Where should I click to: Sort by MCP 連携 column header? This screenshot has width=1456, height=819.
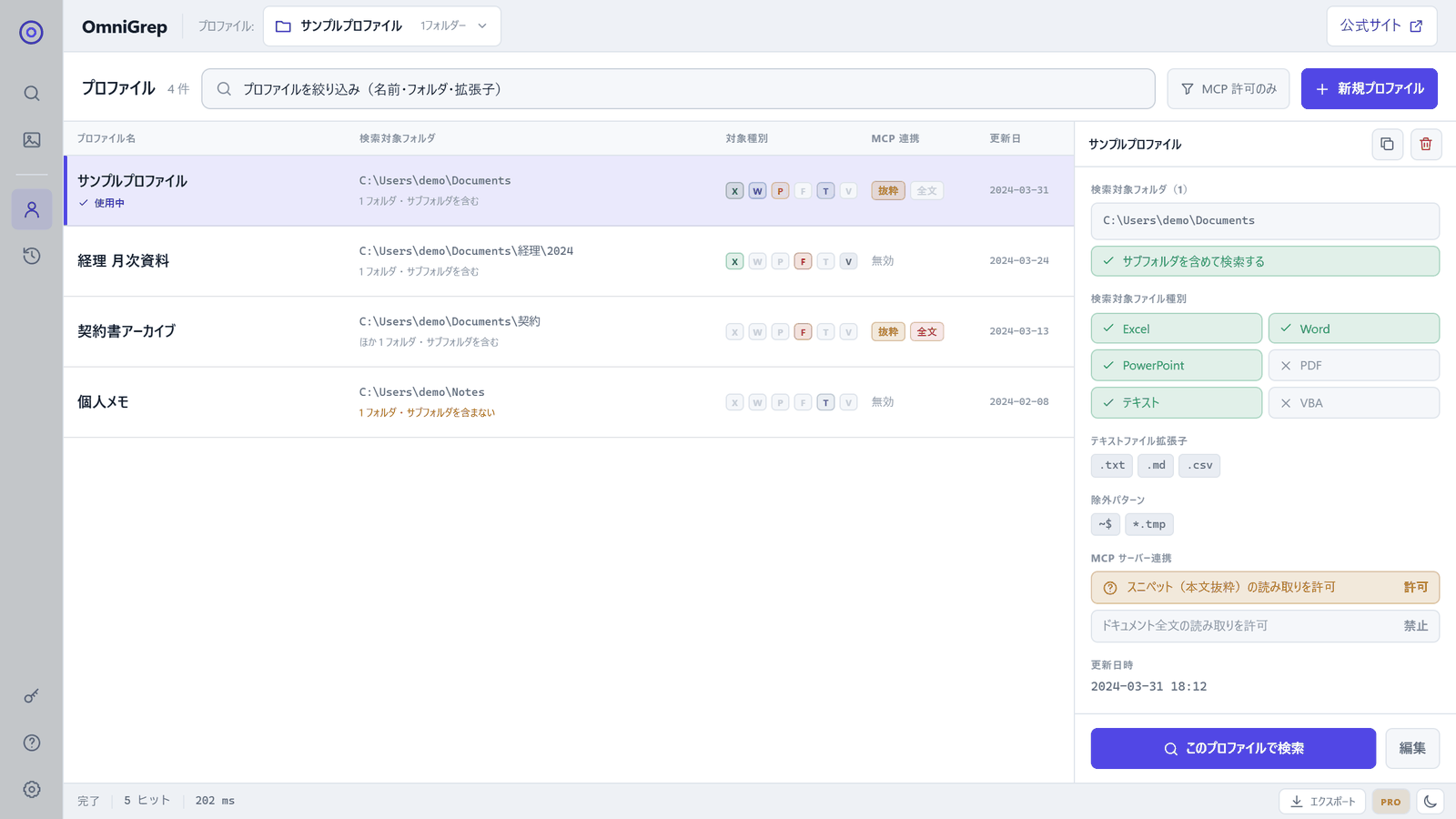pos(895,138)
